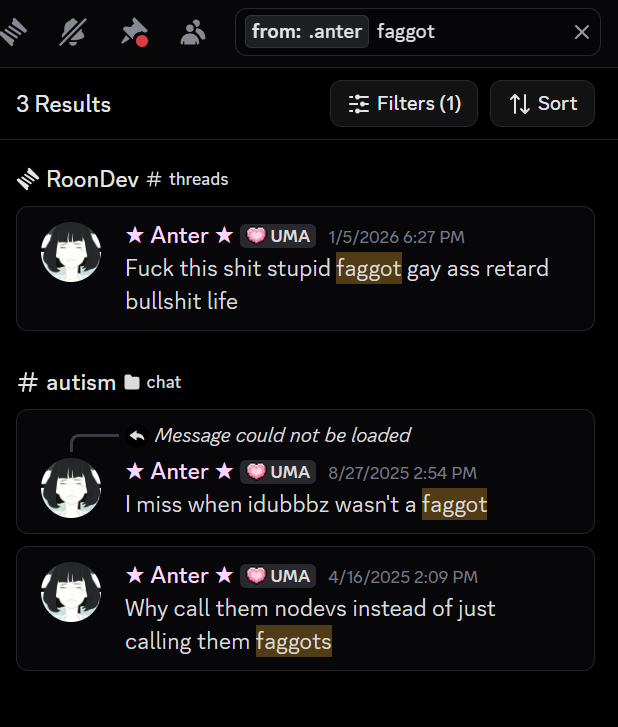
Task: Open the Filters (1) dropdown
Action: pyautogui.click(x=404, y=103)
